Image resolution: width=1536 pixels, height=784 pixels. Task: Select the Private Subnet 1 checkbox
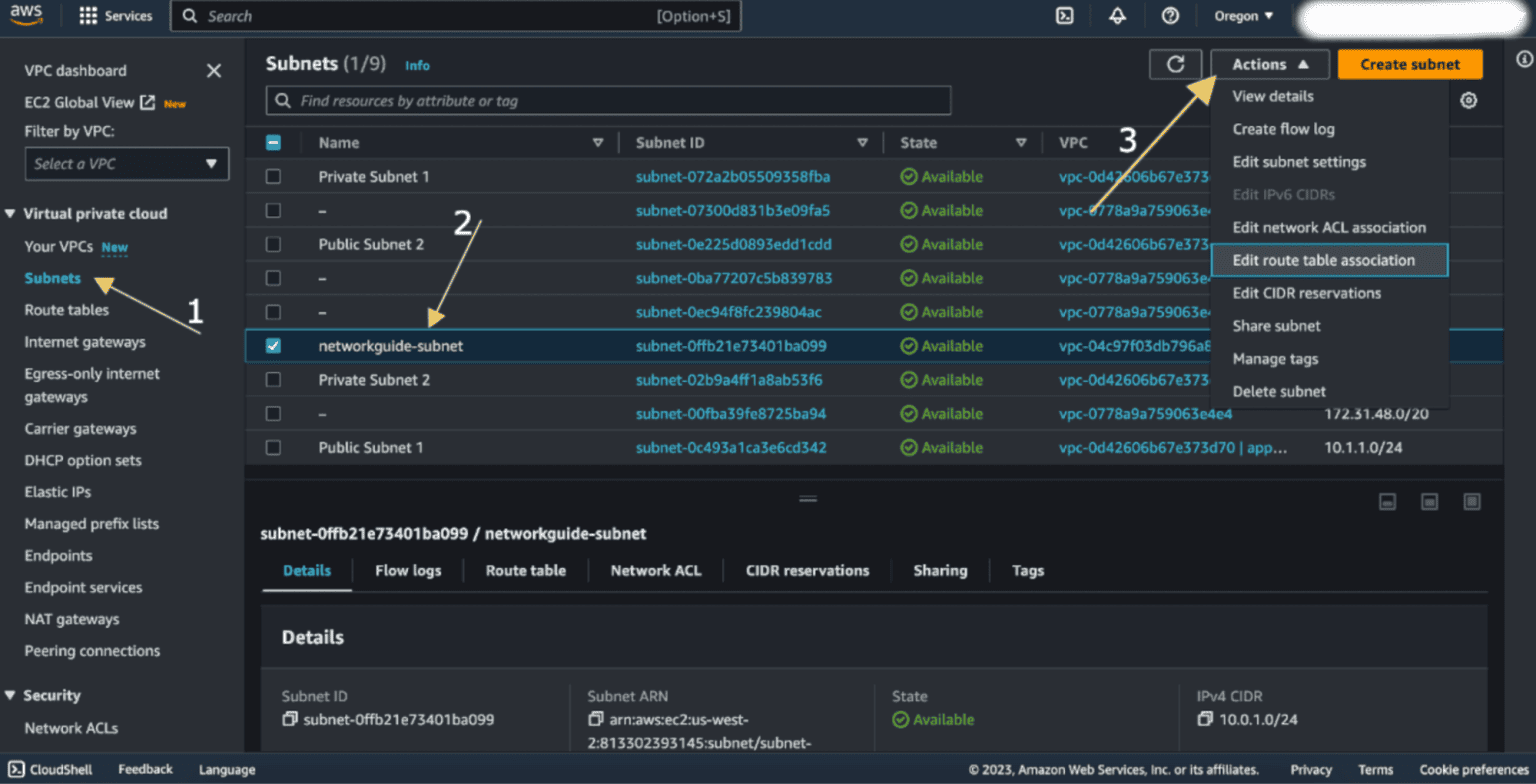pyautogui.click(x=273, y=177)
